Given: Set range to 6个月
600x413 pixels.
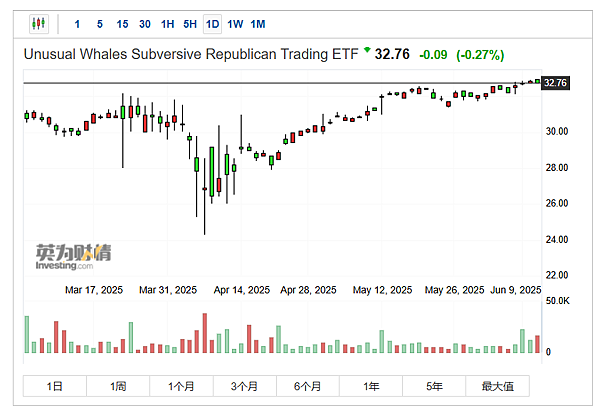Looking at the screenshot, I should (308, 386).
